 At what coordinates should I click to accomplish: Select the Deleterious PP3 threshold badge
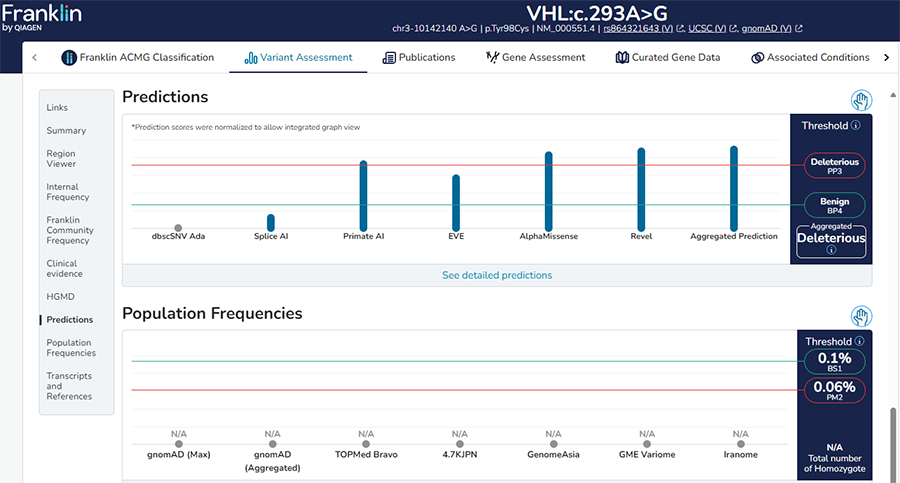click(834, 166)
